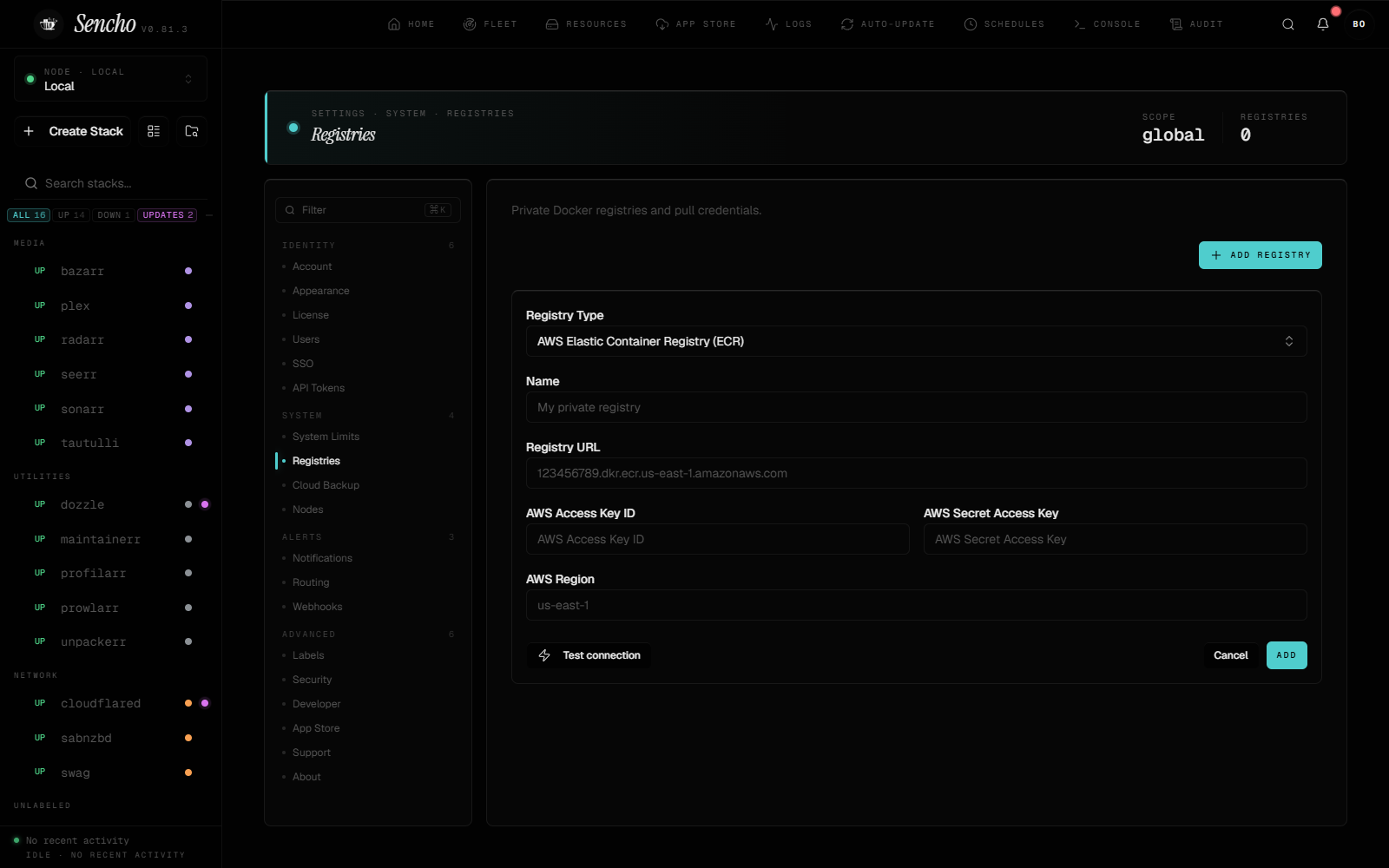The width and height of the screenshot is (1389, 868).
Task: Go to the Home tab
Action: point(411,24)
